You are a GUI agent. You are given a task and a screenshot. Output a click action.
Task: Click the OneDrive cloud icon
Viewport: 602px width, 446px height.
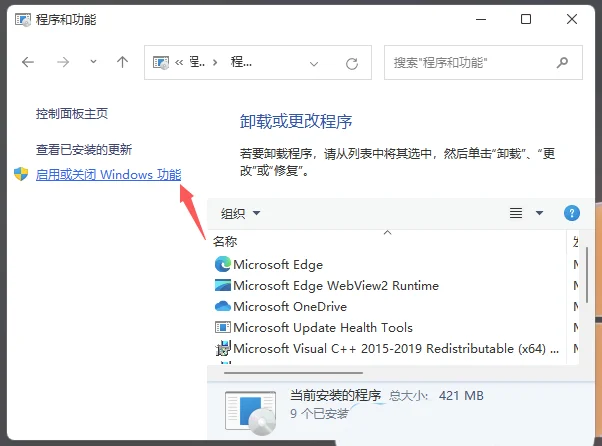pos(223,306)
